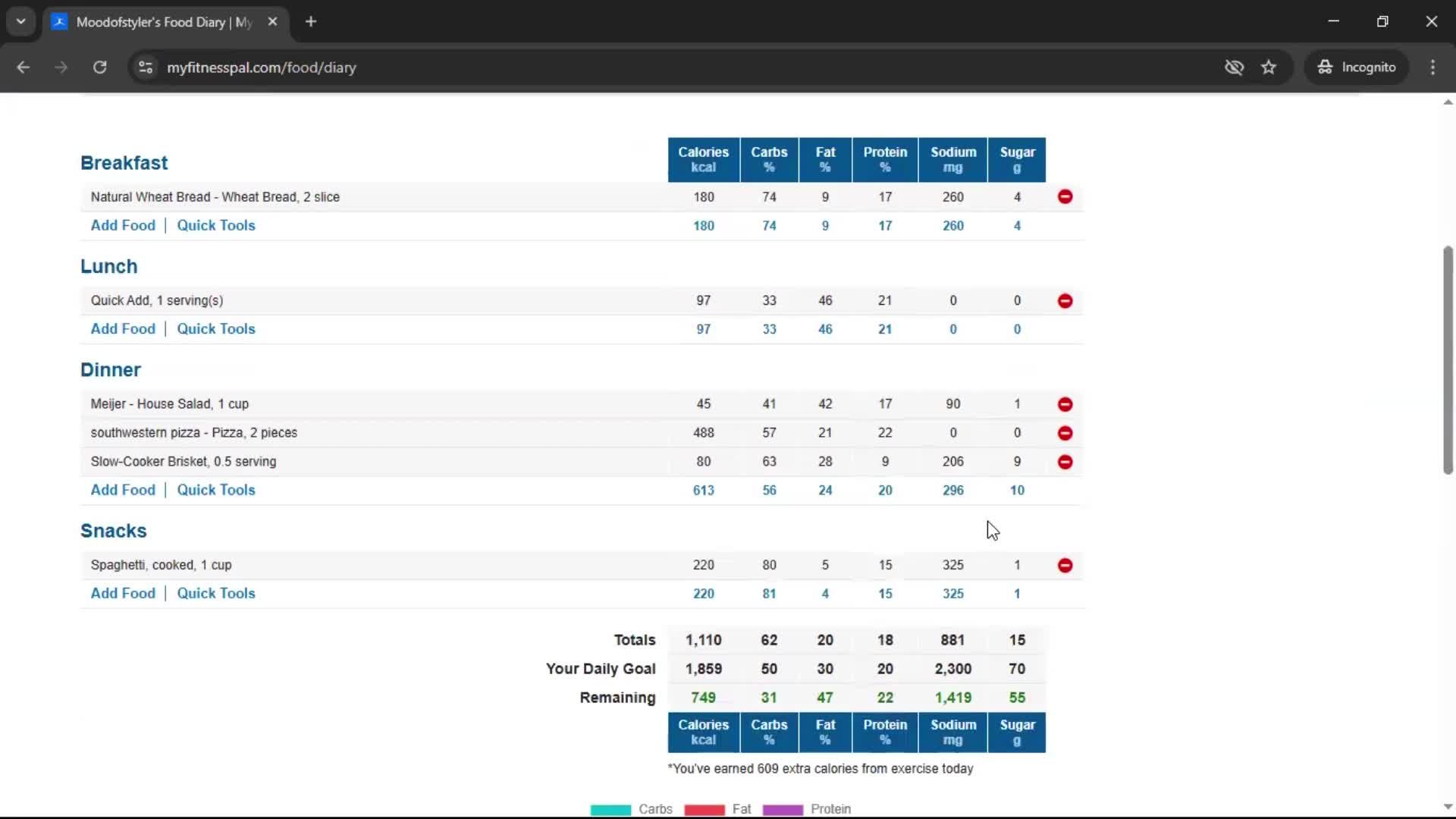Screen dimensions: 1456x819
Task: Click bottom Sugar g column header
Action: click(x=1017, y=733)
